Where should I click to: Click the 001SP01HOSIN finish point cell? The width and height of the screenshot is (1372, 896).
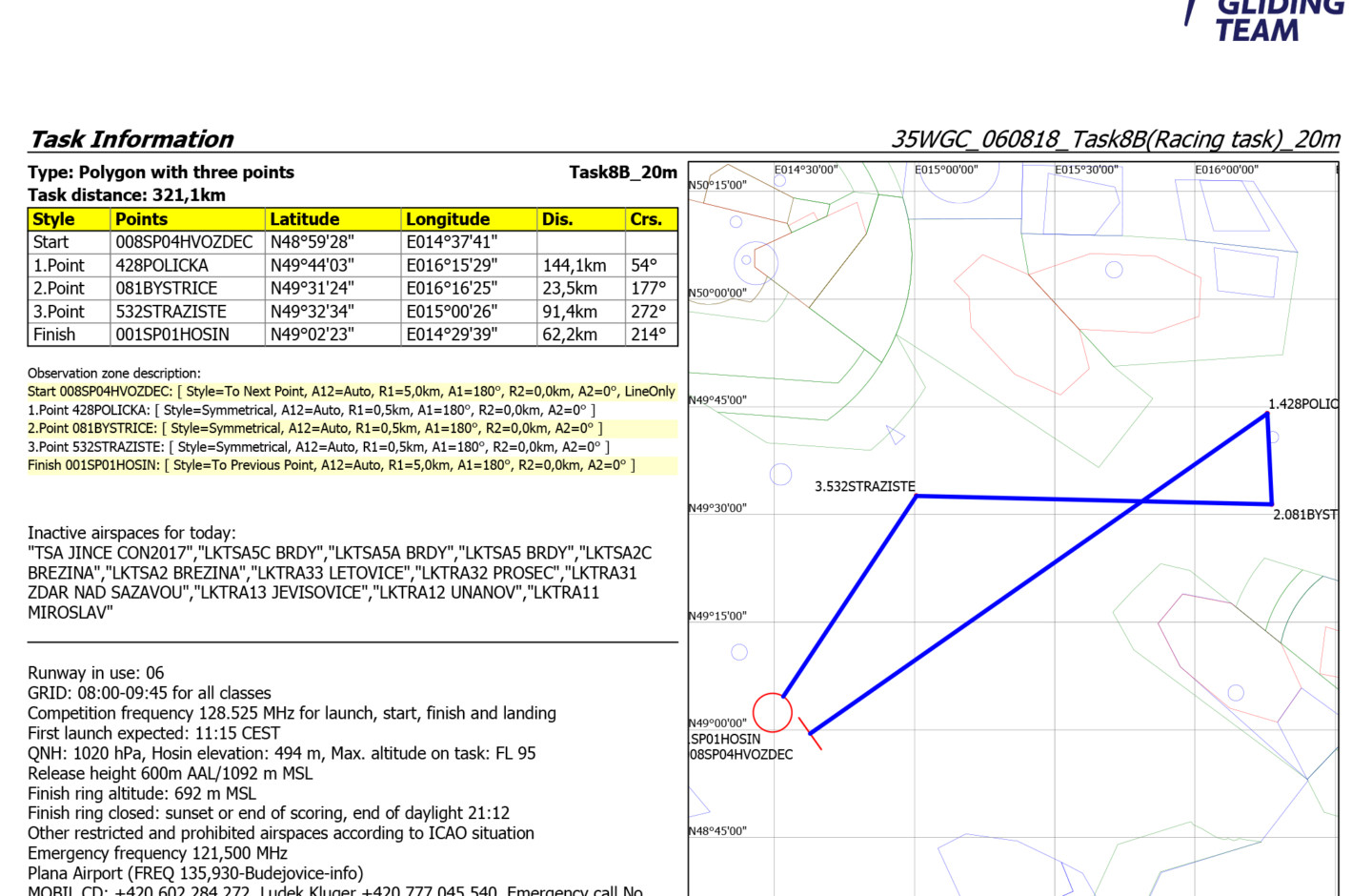[172, 335]
